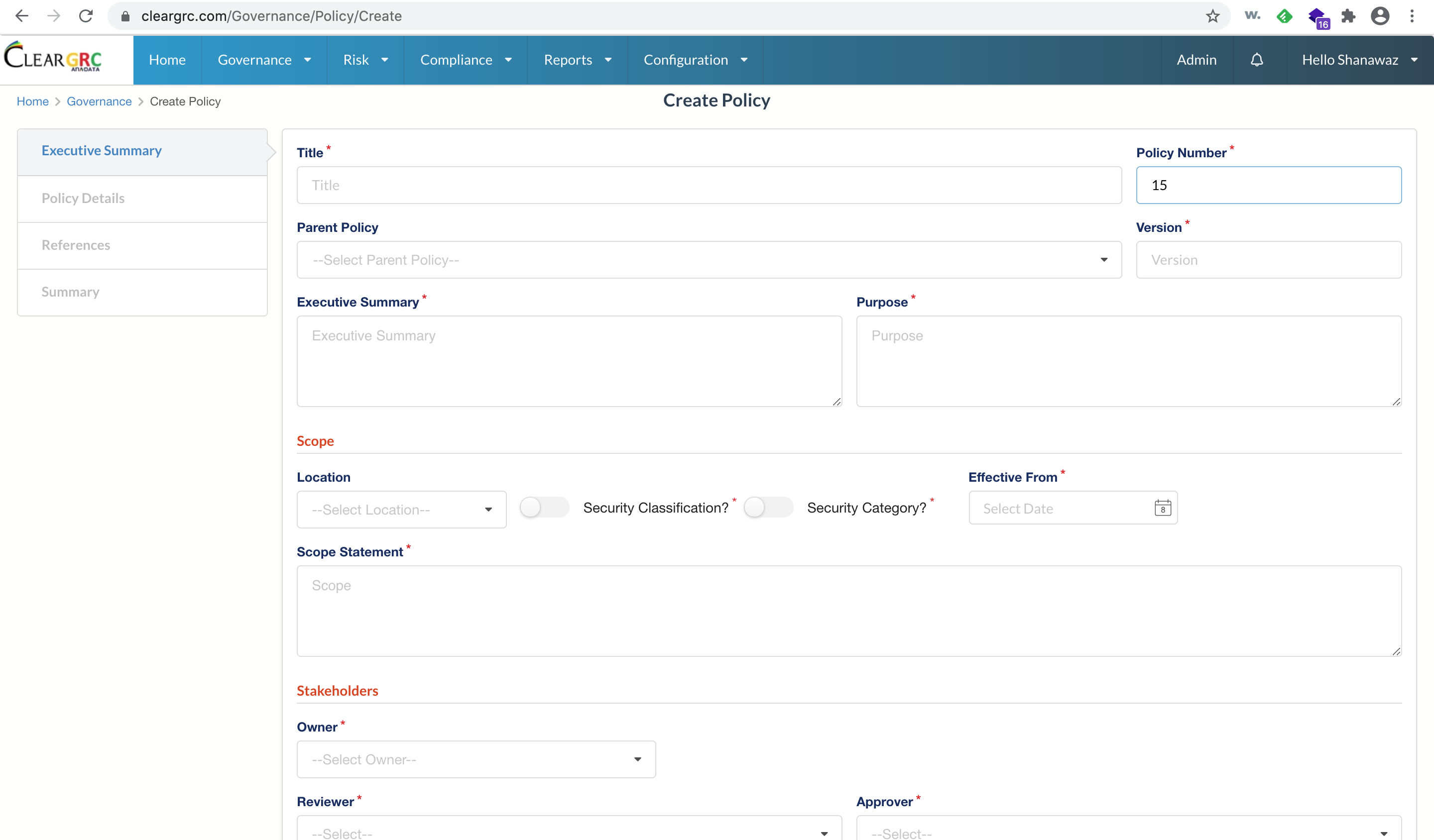Open the Hello Shanawaz user menu
Screen dimensions: 1434x840
1359,60
